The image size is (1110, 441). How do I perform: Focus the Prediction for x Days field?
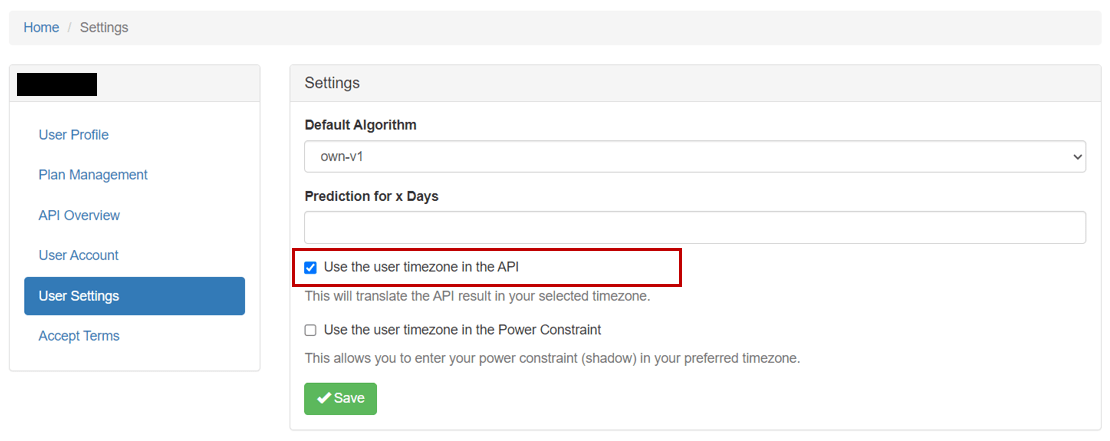pyautogui.click(x=694, y=227)
